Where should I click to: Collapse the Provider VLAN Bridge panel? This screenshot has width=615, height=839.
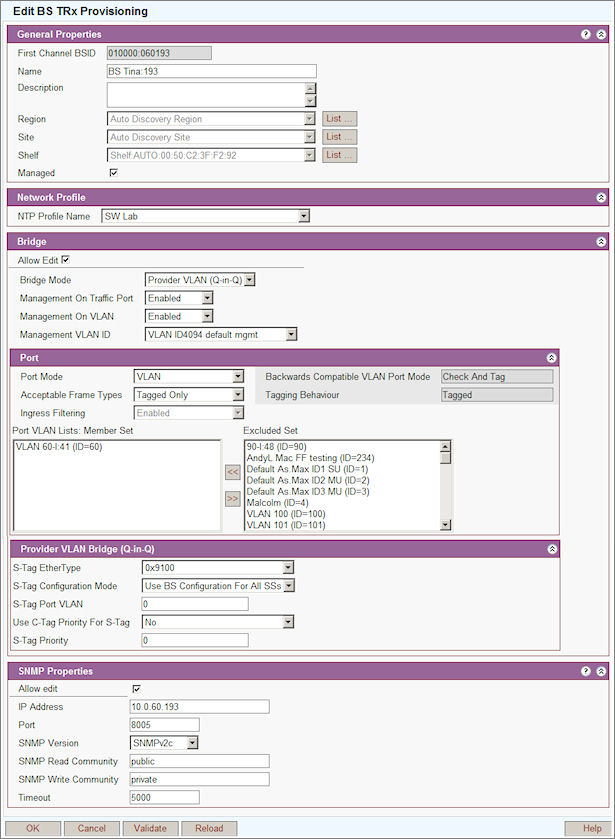(x=551, y=549)
